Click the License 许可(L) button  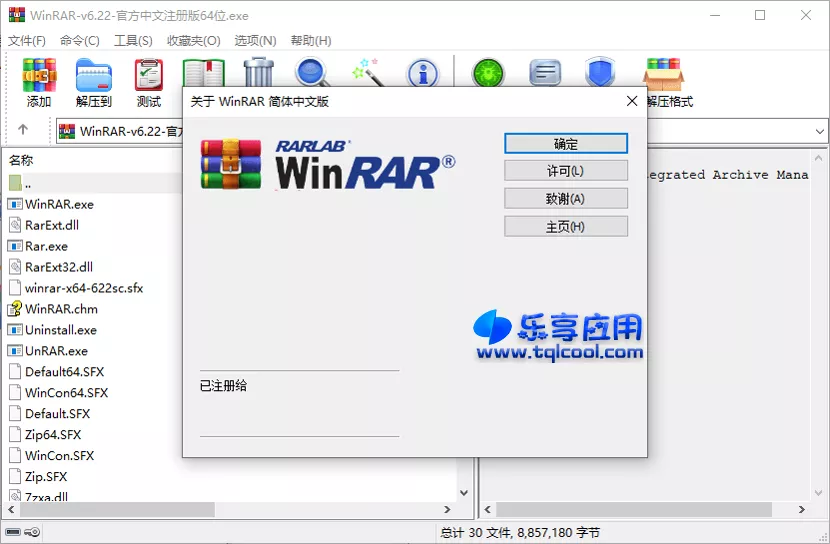click(x=566, y=171)
